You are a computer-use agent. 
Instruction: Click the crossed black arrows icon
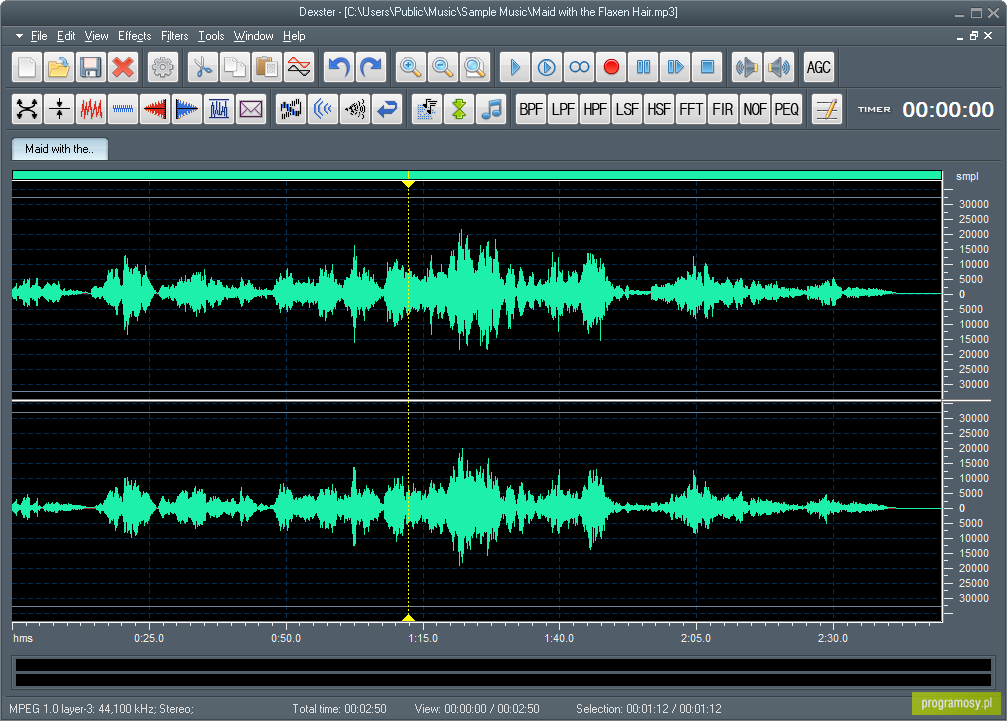tap(27, 109)
